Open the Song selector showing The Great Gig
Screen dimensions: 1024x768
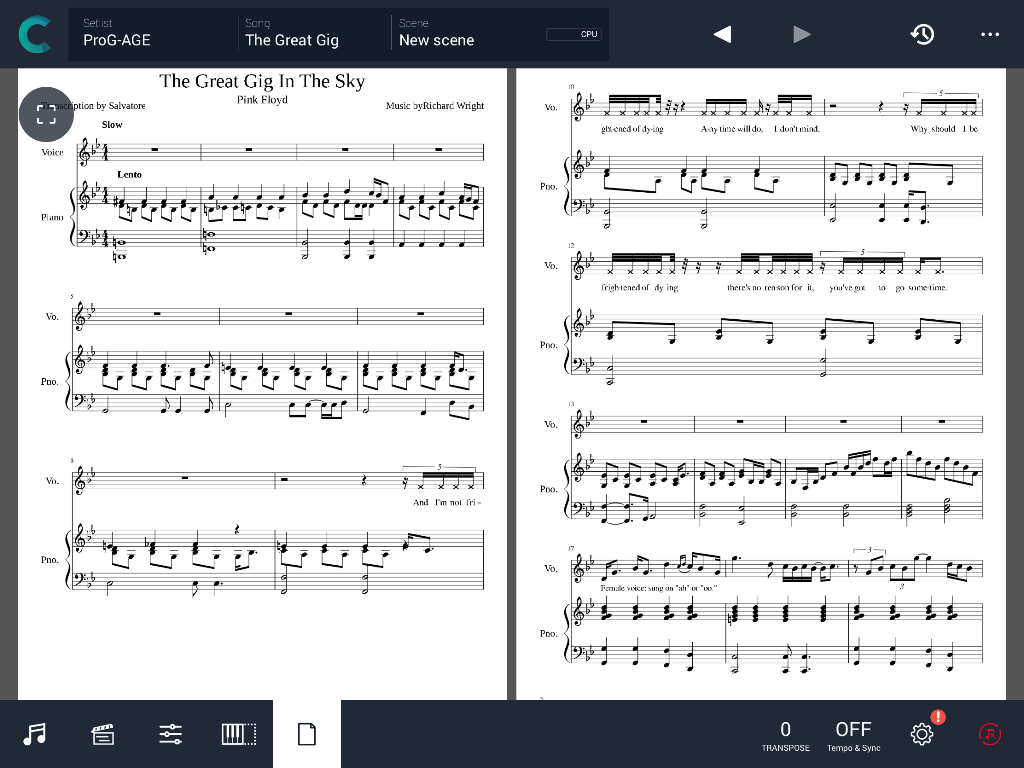pyautogui.click(x=315, y=34)
